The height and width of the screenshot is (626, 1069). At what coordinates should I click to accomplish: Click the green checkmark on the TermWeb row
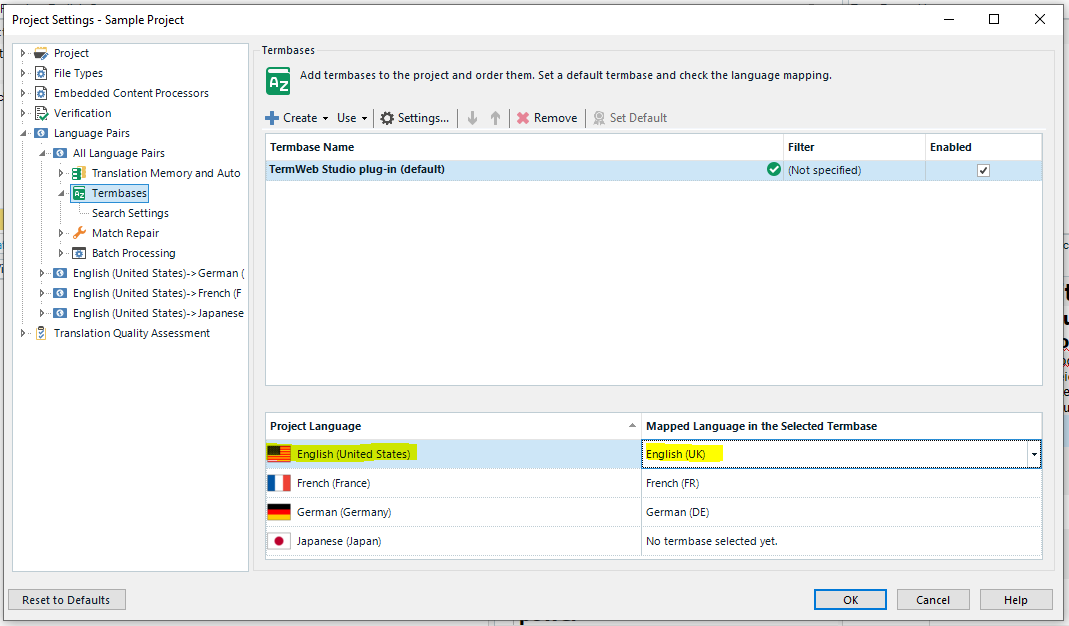(x=773, y=169)
